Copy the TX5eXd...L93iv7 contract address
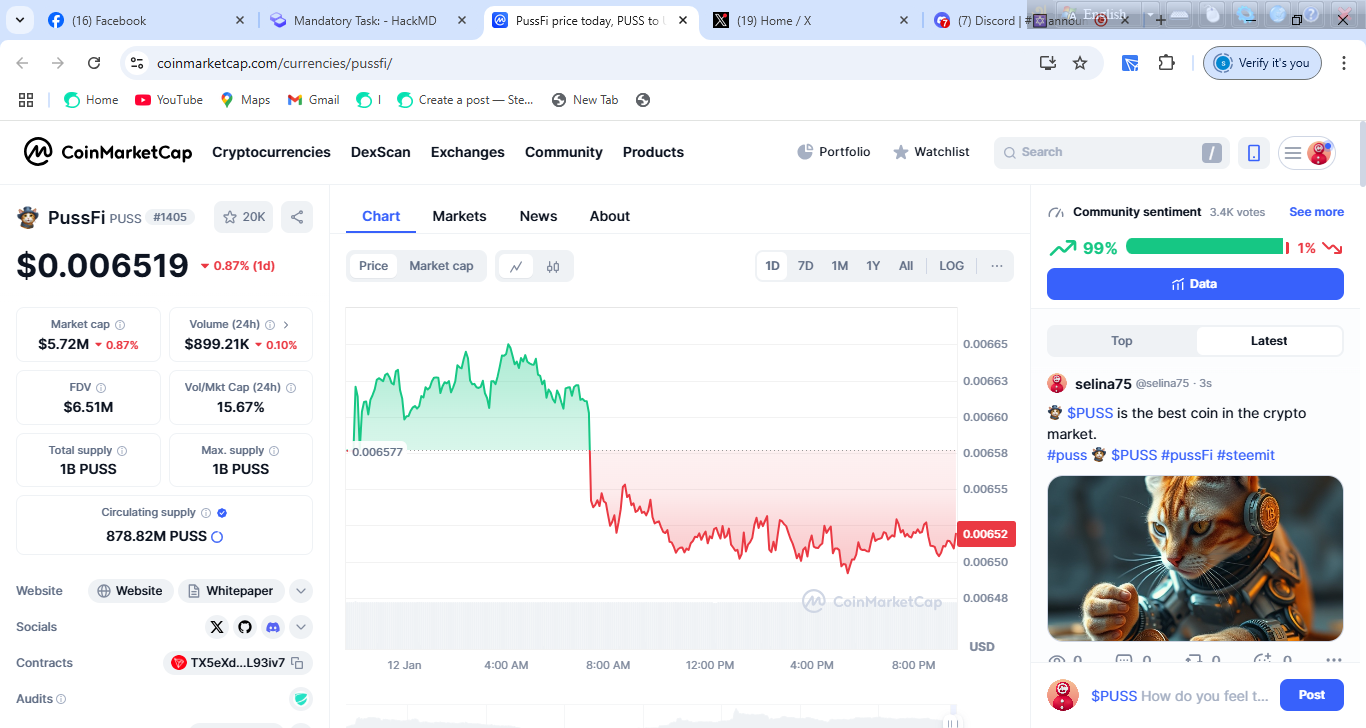 point(297,663)
